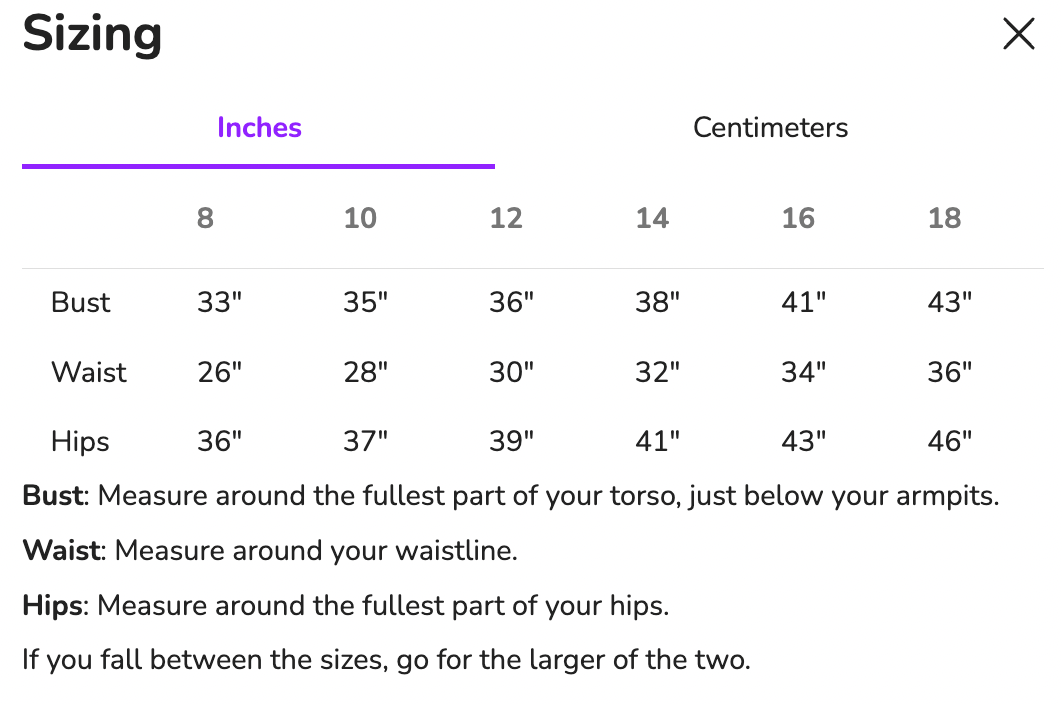Click the Hips row label in the table
The image size is (1062, 704).
coord(80,441)
